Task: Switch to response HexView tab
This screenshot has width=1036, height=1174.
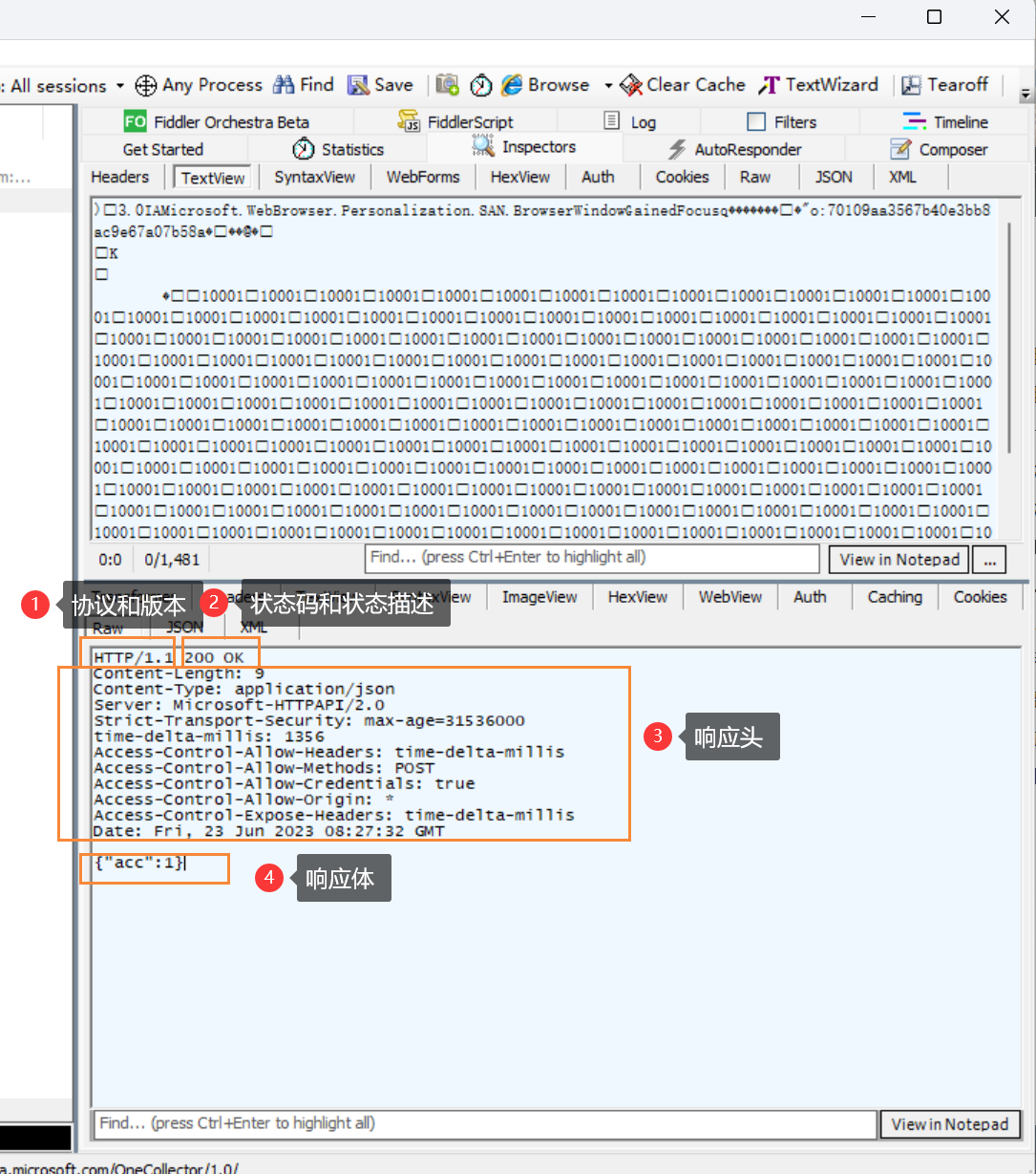Action: [x=638, y=597]
